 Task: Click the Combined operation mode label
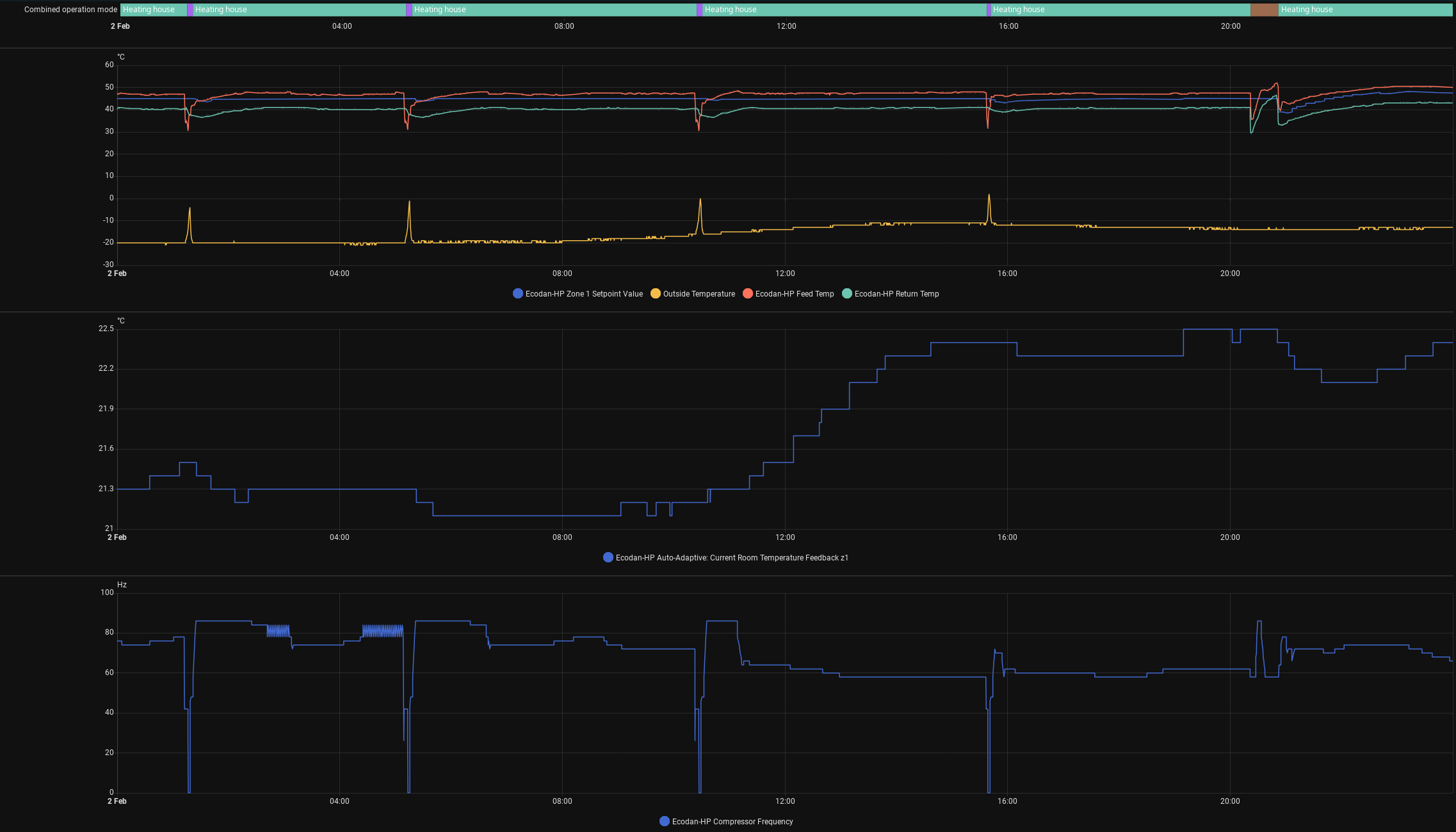(70, 10)
